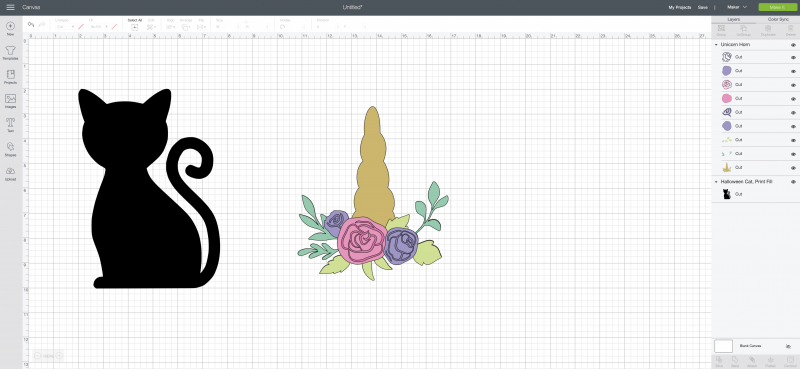Click the Weld tool
800x369 pixels.
734,362
